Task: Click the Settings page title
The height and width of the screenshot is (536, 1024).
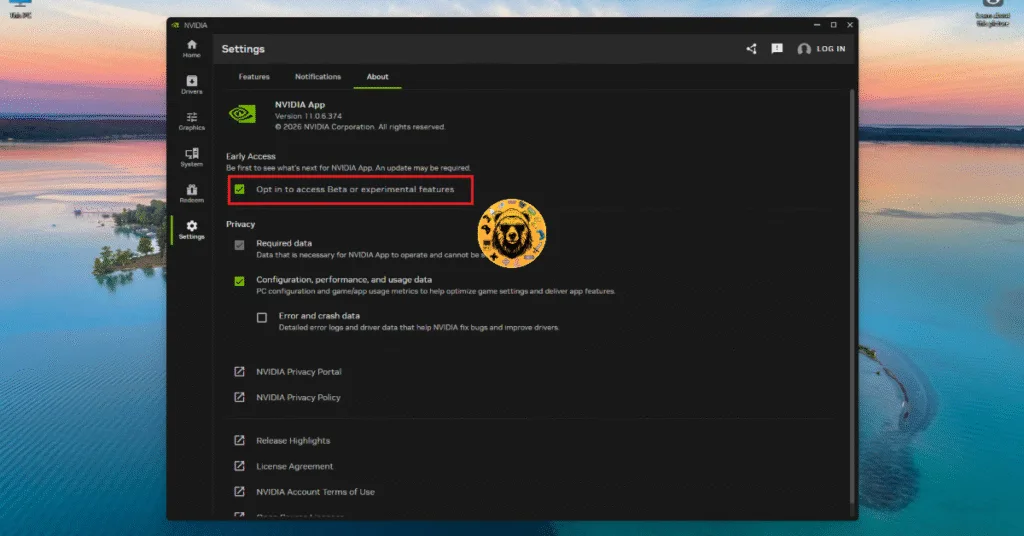Action: 243,49
